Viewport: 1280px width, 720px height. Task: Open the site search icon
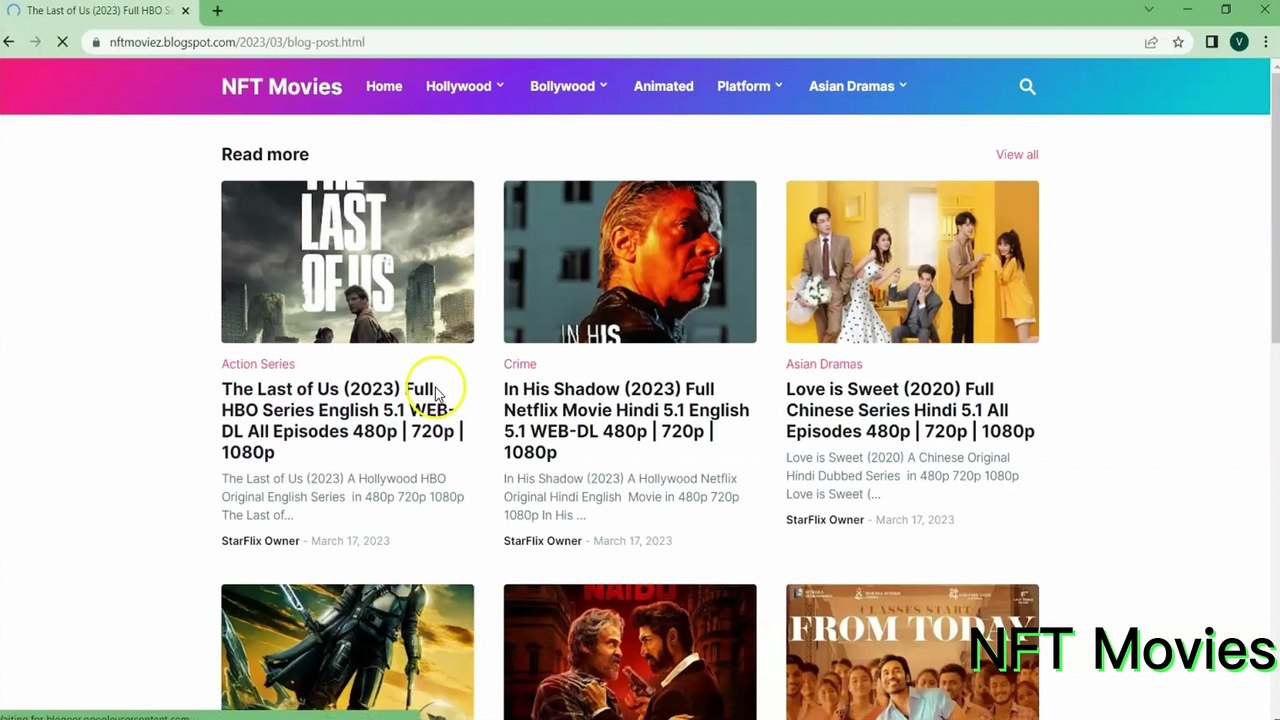pos(1027,86)
